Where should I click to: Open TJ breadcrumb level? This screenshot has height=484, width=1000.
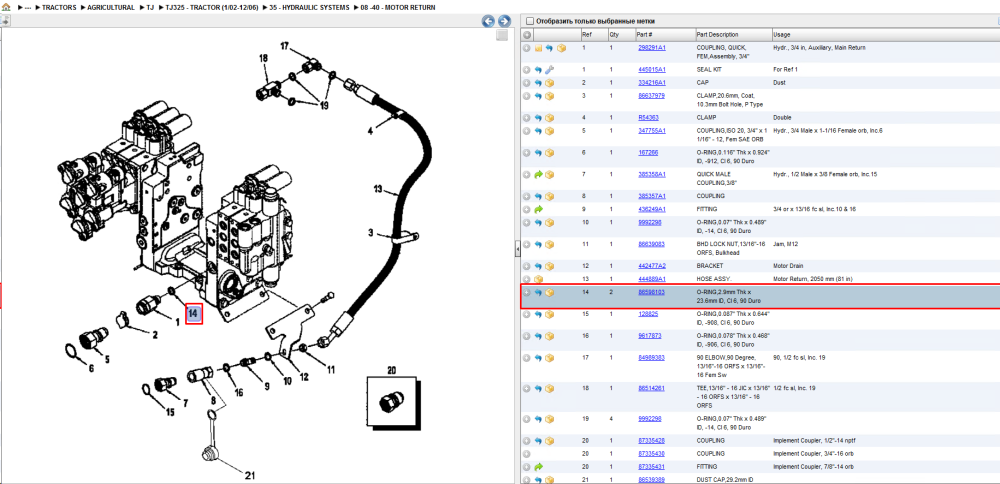click(x=151, y=8)
